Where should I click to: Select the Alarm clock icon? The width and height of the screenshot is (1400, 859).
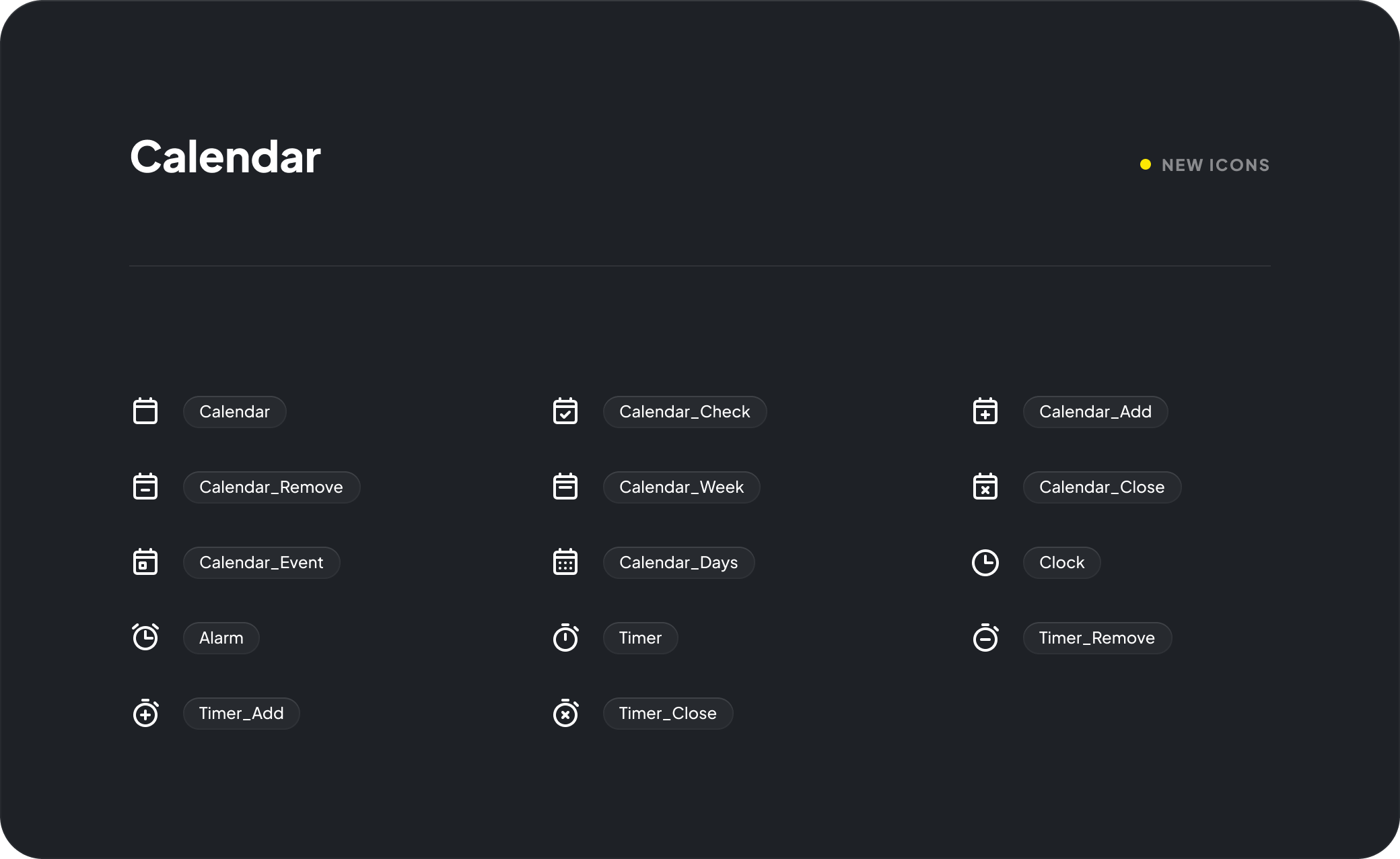point(145,638)
